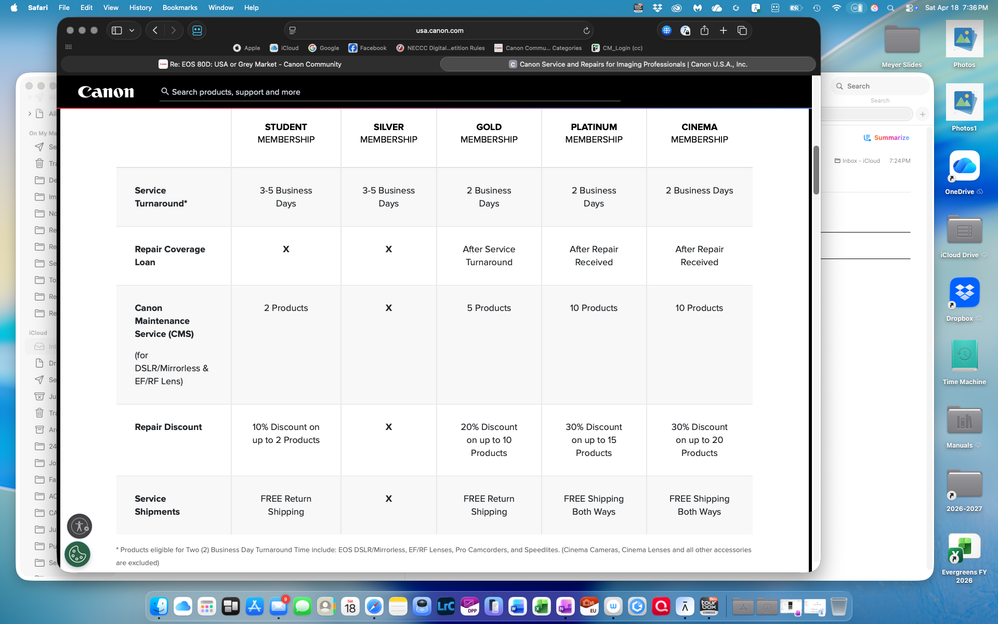998x624 pixels.
Task: Open the Bookmarks menu
Action: pos(179,8)
